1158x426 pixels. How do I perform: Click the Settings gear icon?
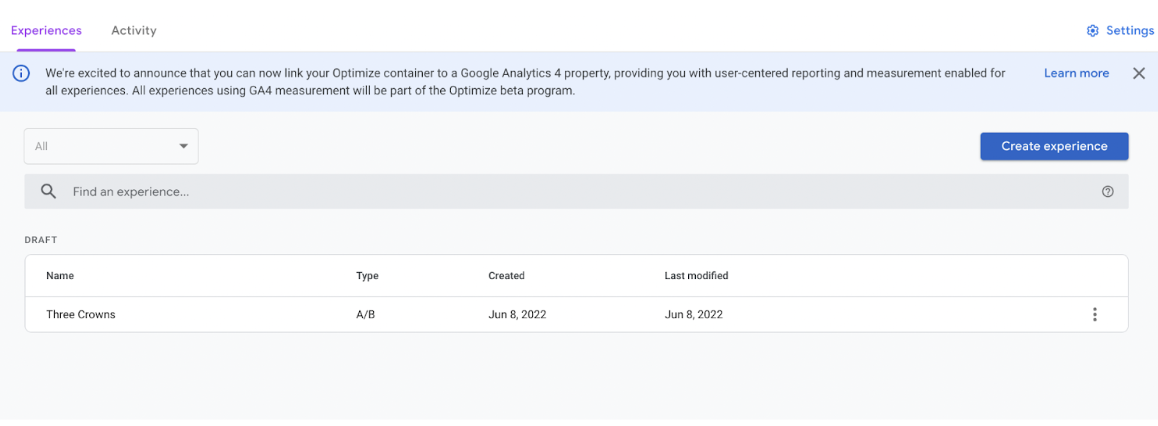pyautogui.click(x=1092, y=31)
